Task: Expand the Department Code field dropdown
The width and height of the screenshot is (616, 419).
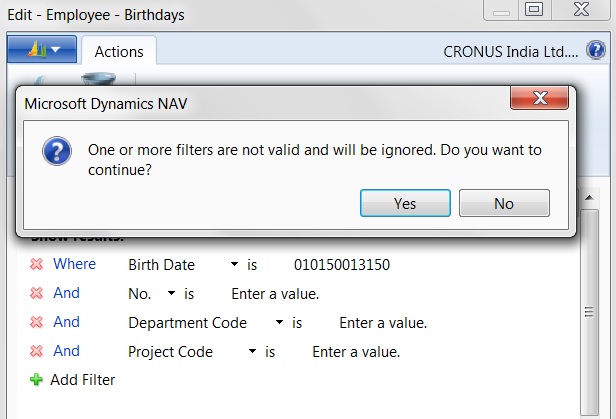Action: coord(279,322)
